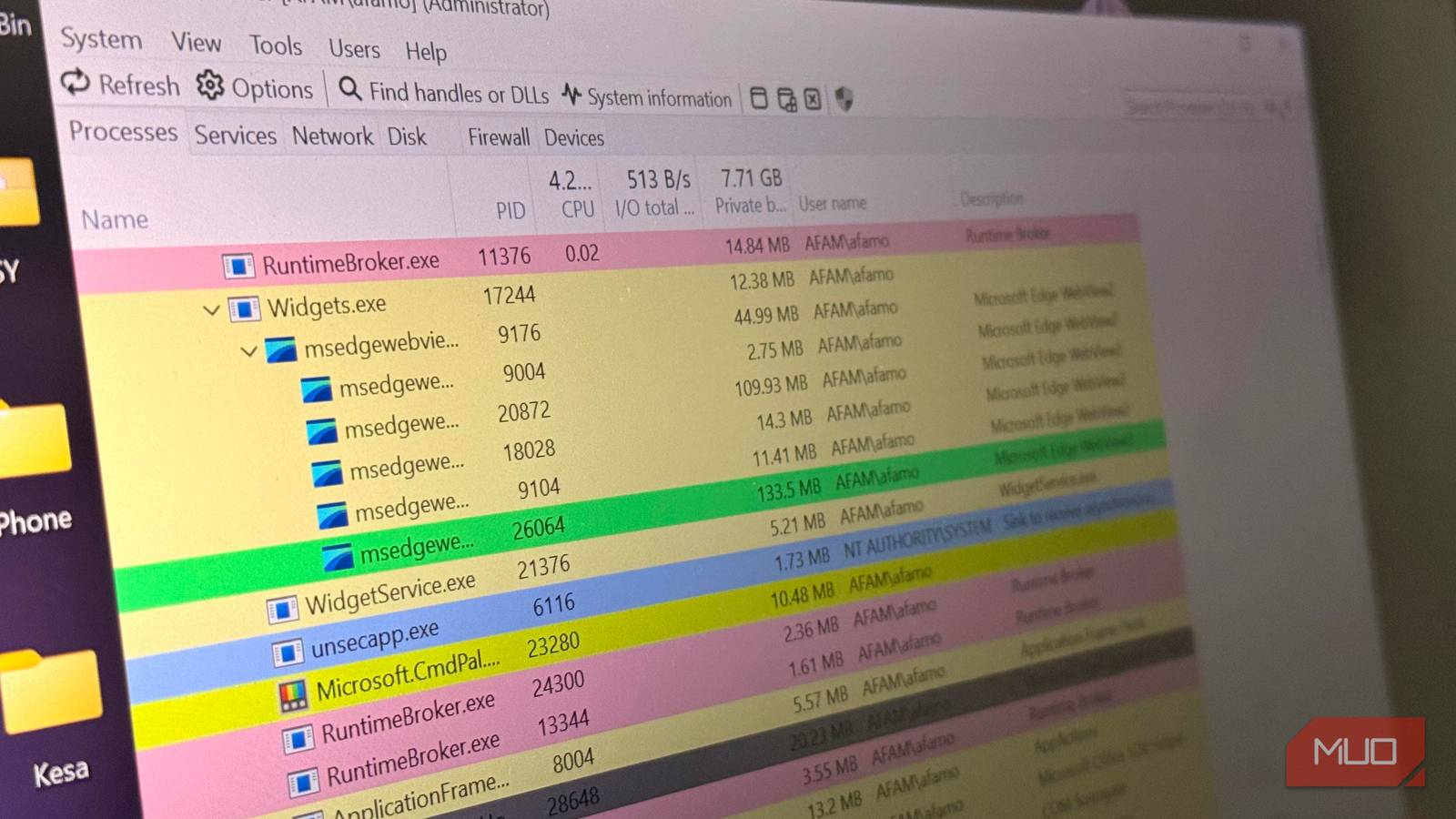Click the shield icon in the toolbar
Image resolution: width=1456 pixels, height=819 pixels.
pos(844,99)
